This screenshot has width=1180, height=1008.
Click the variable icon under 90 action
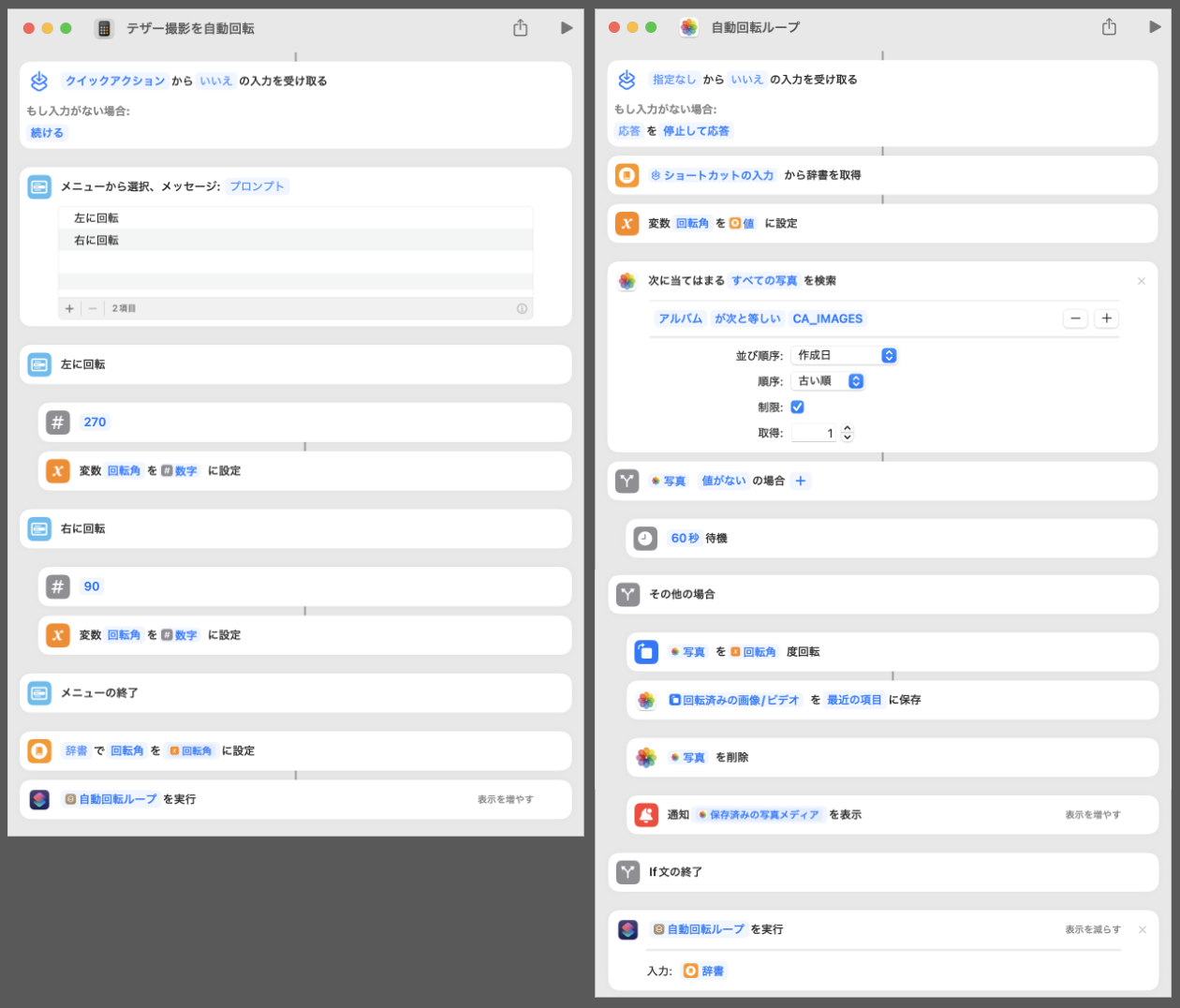coord(58,635)
